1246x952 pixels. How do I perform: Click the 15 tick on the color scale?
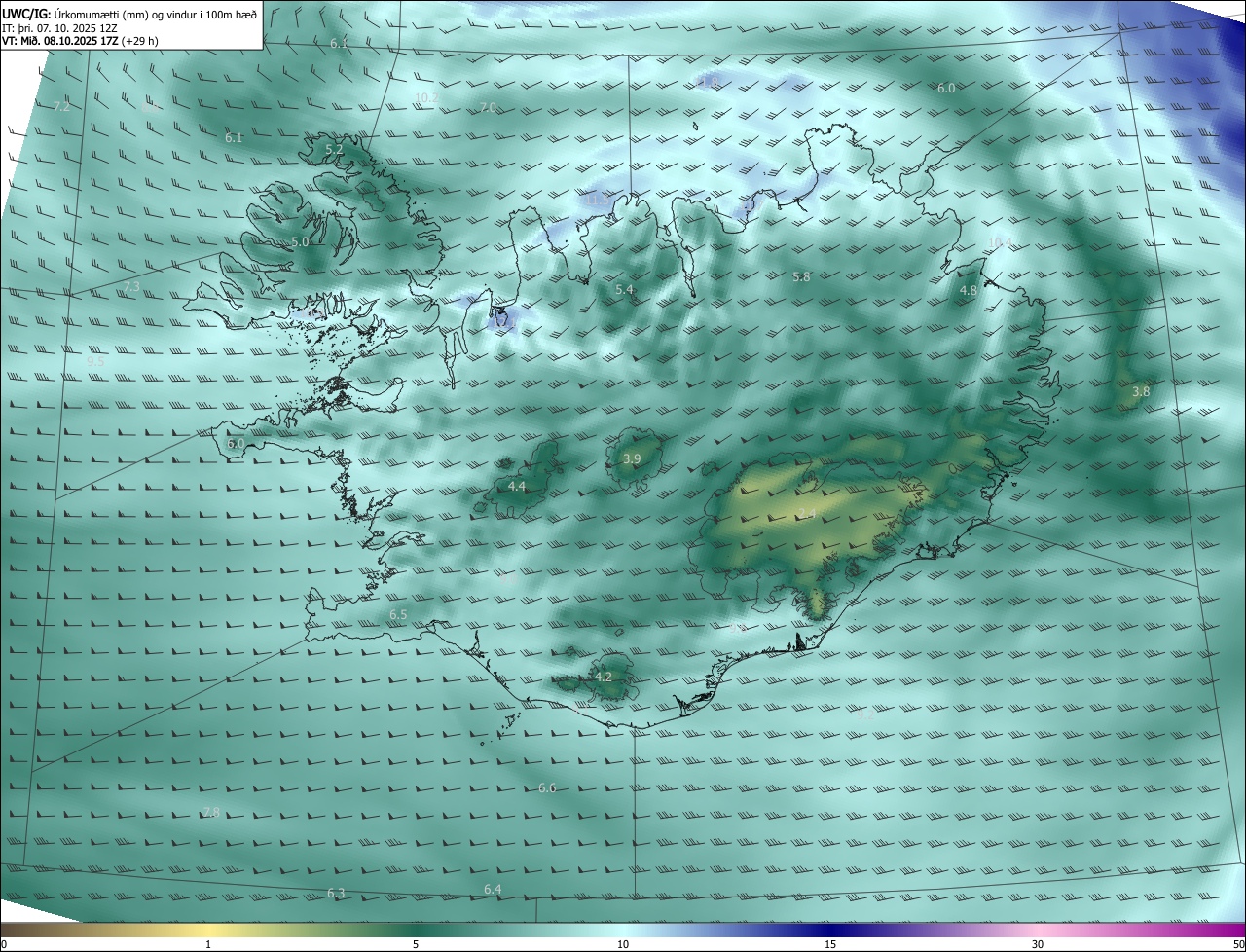pyautogui.click(x=830, y=945)
